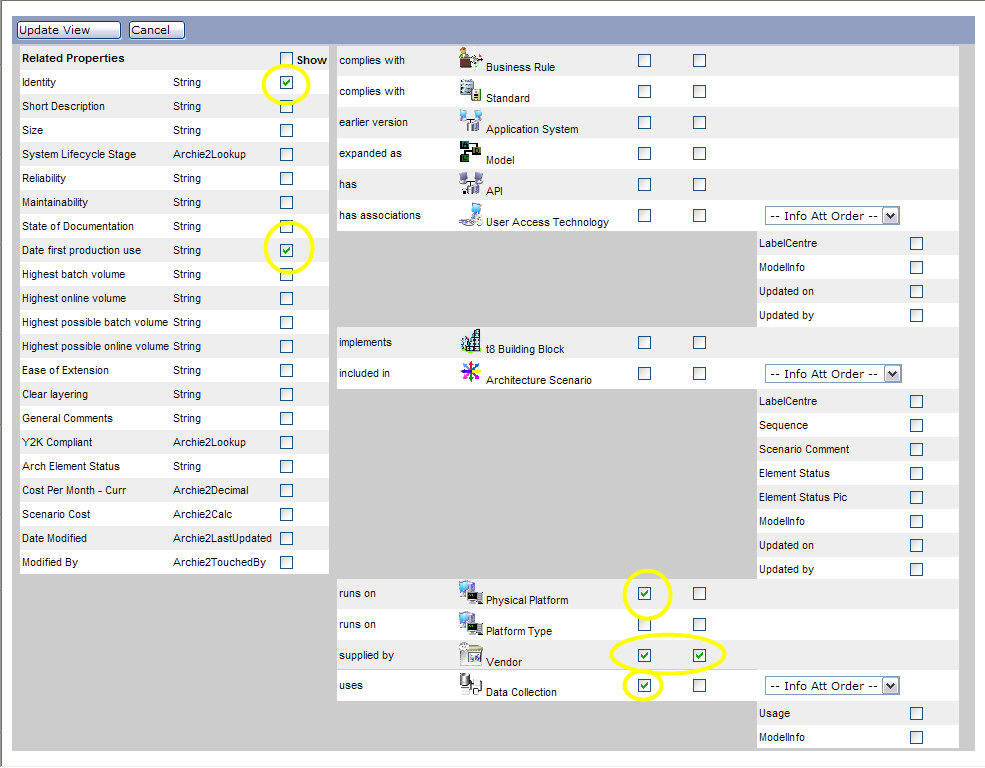Open Info Att Order dropdown for Data Collection
985x768 pixels.
pyautogui.click(x=832, y=685)
